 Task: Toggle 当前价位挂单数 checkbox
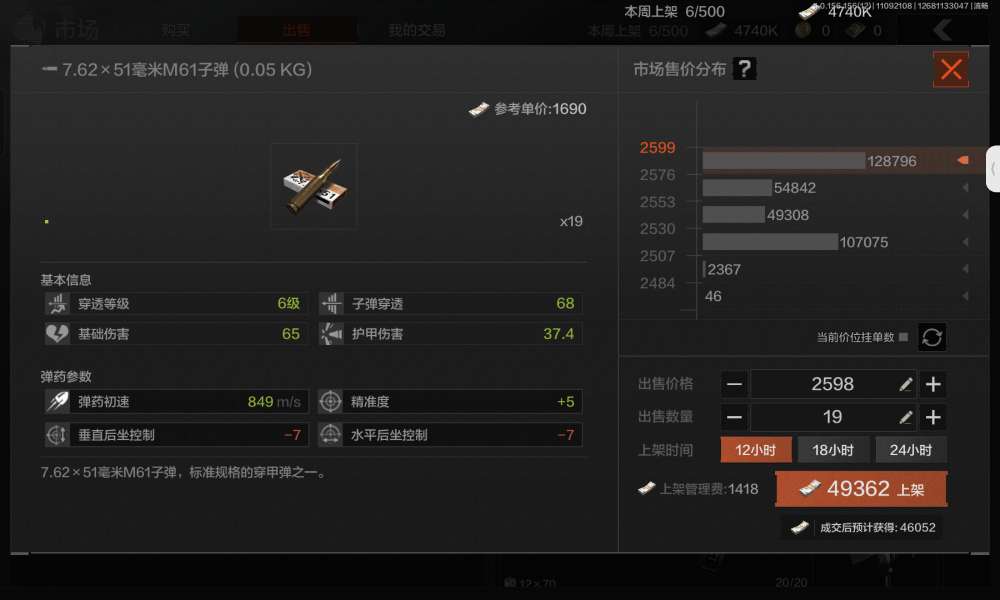click(903, 337)
